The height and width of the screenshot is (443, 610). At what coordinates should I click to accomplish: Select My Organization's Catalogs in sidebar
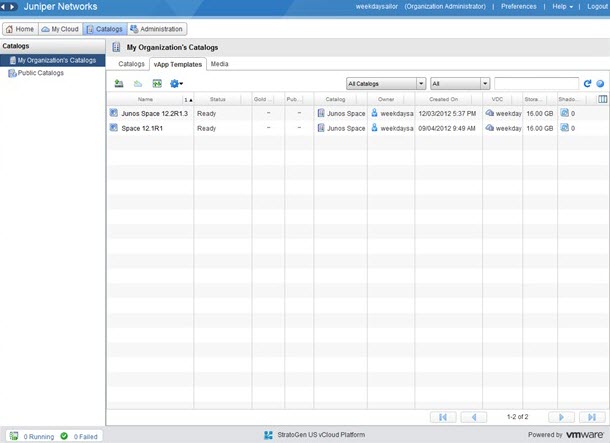pyautogui.click(x=53, y=60)
